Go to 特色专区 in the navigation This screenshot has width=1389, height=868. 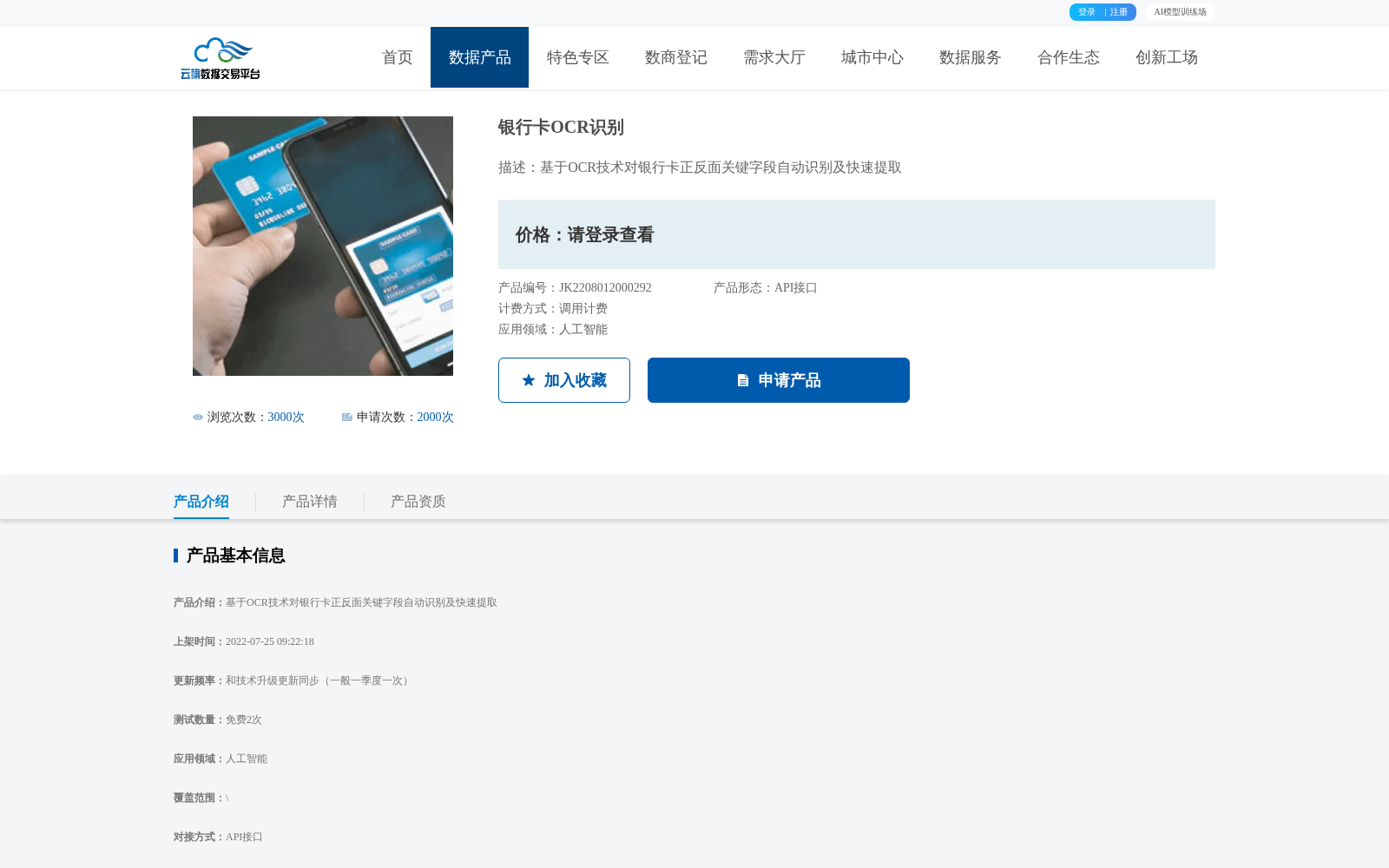pos(578,57)
